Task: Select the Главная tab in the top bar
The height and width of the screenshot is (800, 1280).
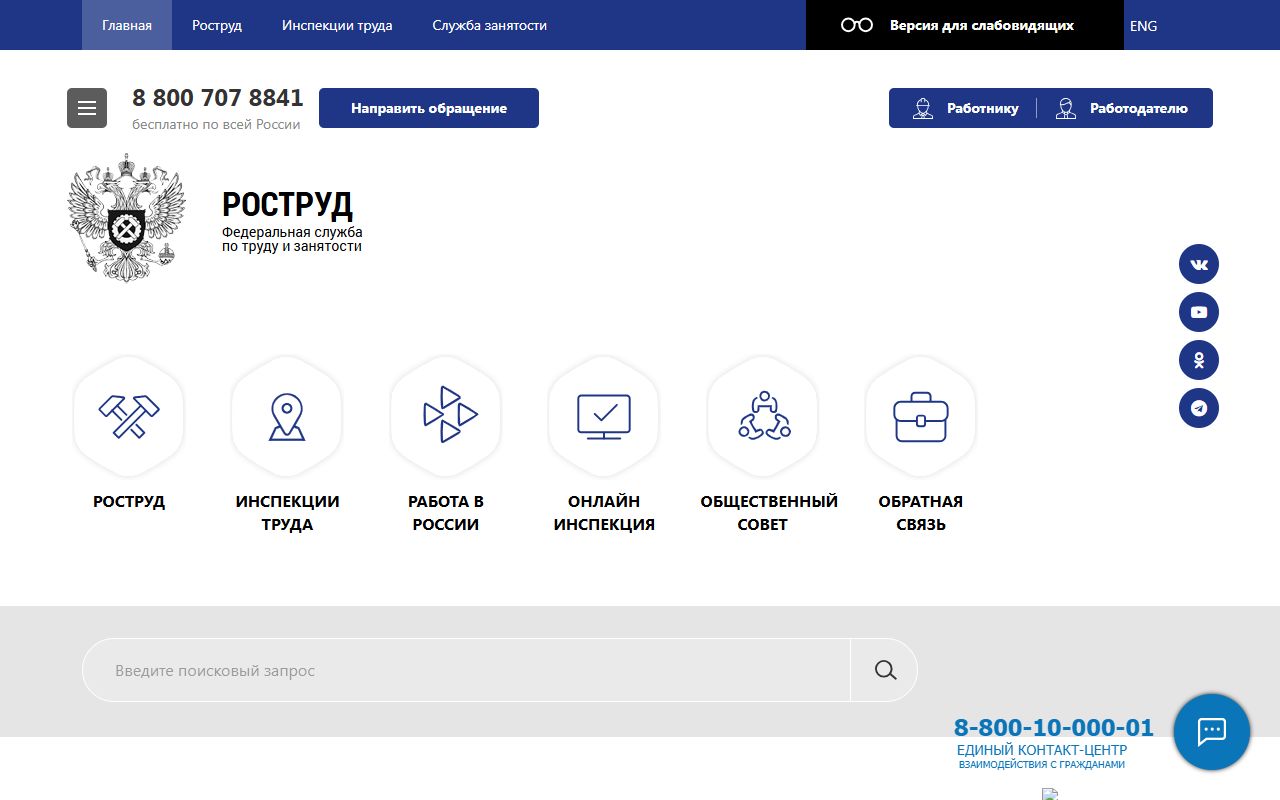Action: (x=127, y=25)
